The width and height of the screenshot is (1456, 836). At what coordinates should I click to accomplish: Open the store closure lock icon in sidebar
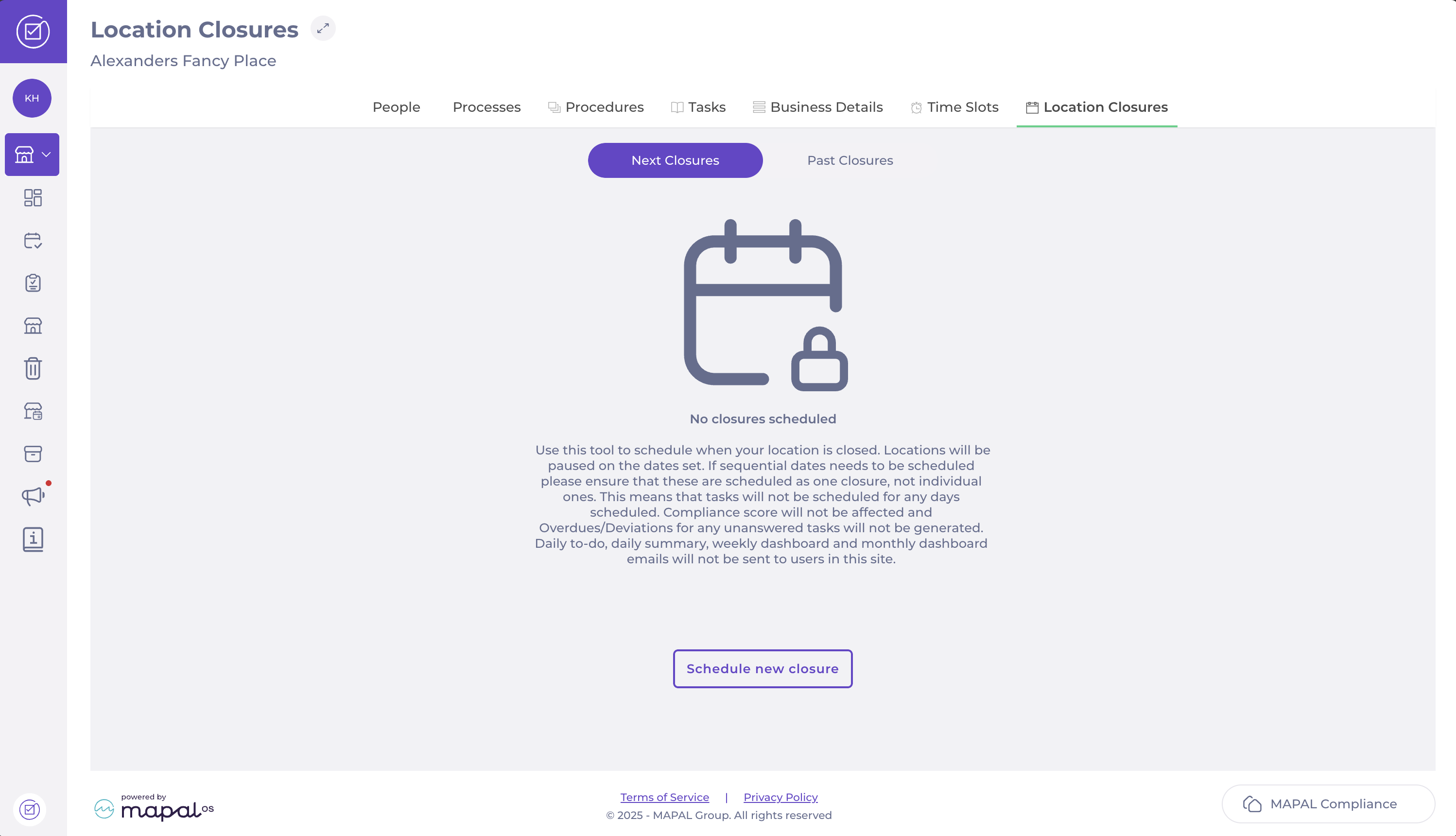33,411
